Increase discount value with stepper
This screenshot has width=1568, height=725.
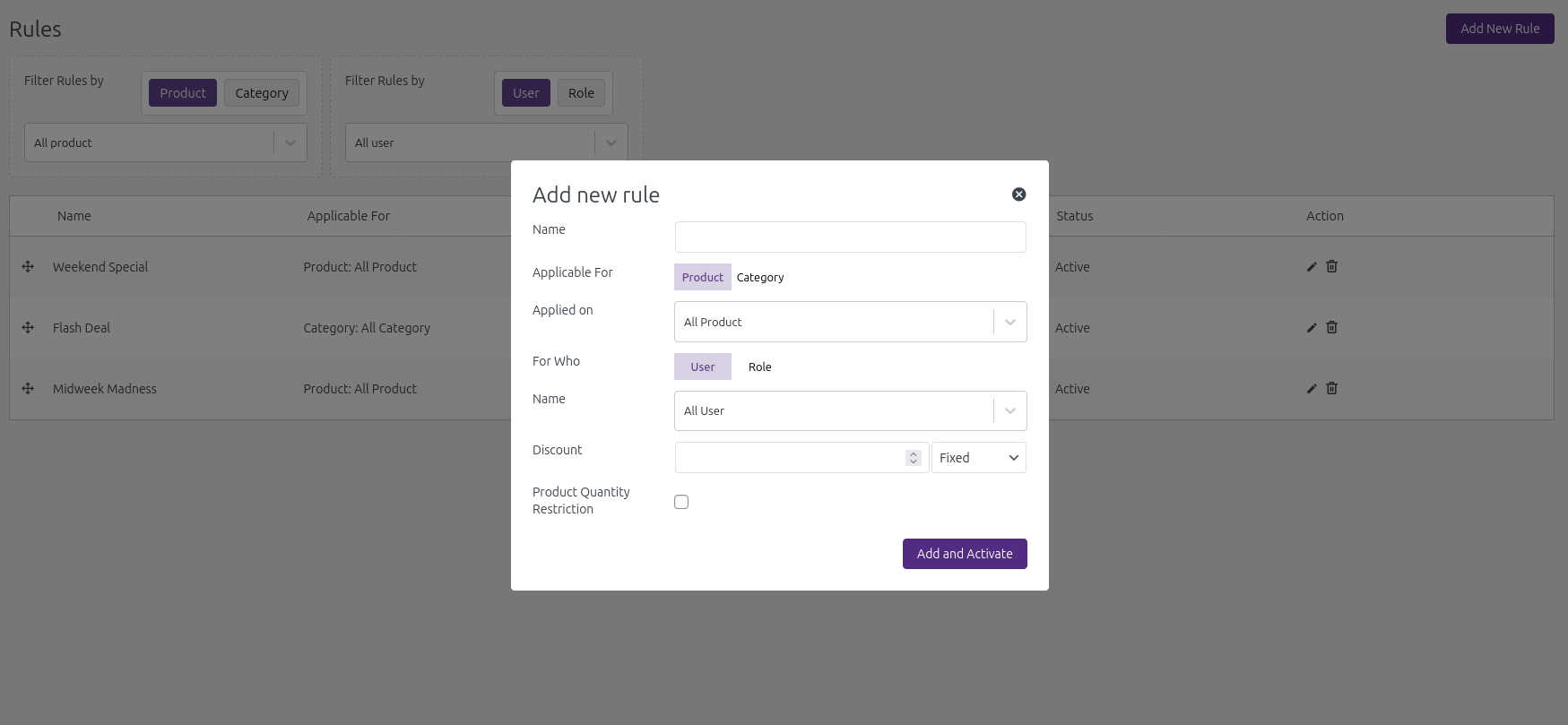coord(914,453)
